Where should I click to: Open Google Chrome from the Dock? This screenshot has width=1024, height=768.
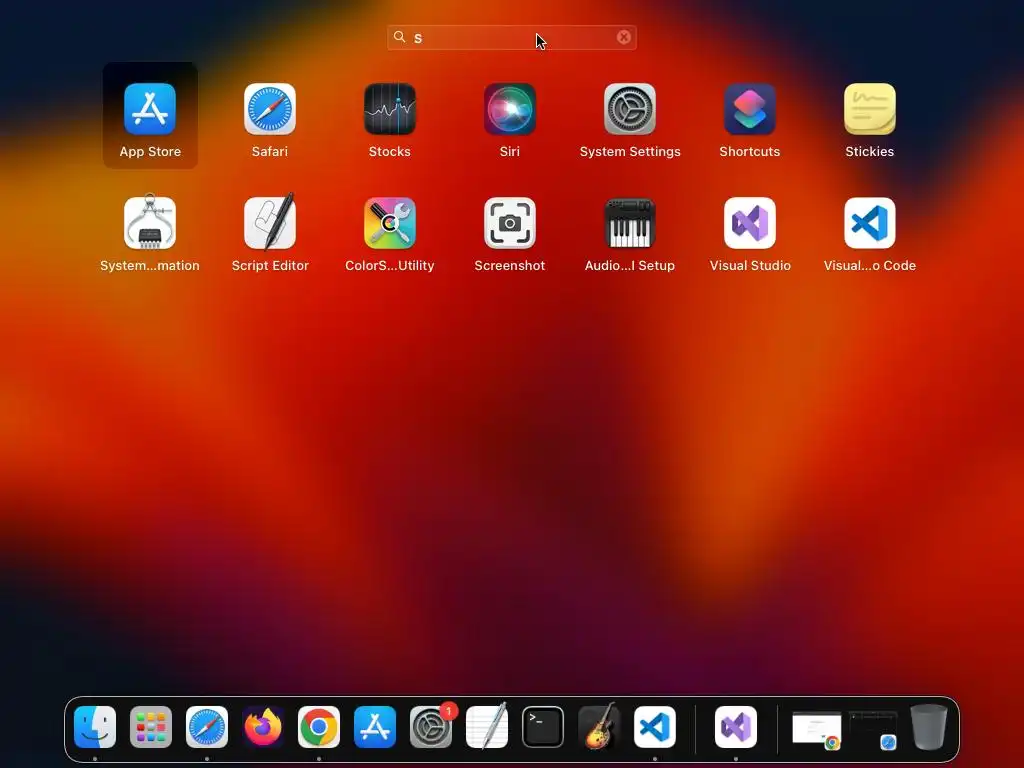319,727
